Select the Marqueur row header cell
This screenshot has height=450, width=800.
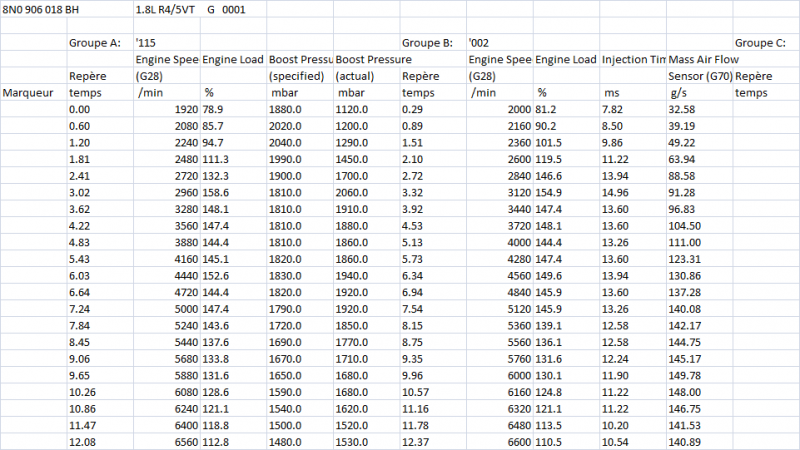point(30,92)
